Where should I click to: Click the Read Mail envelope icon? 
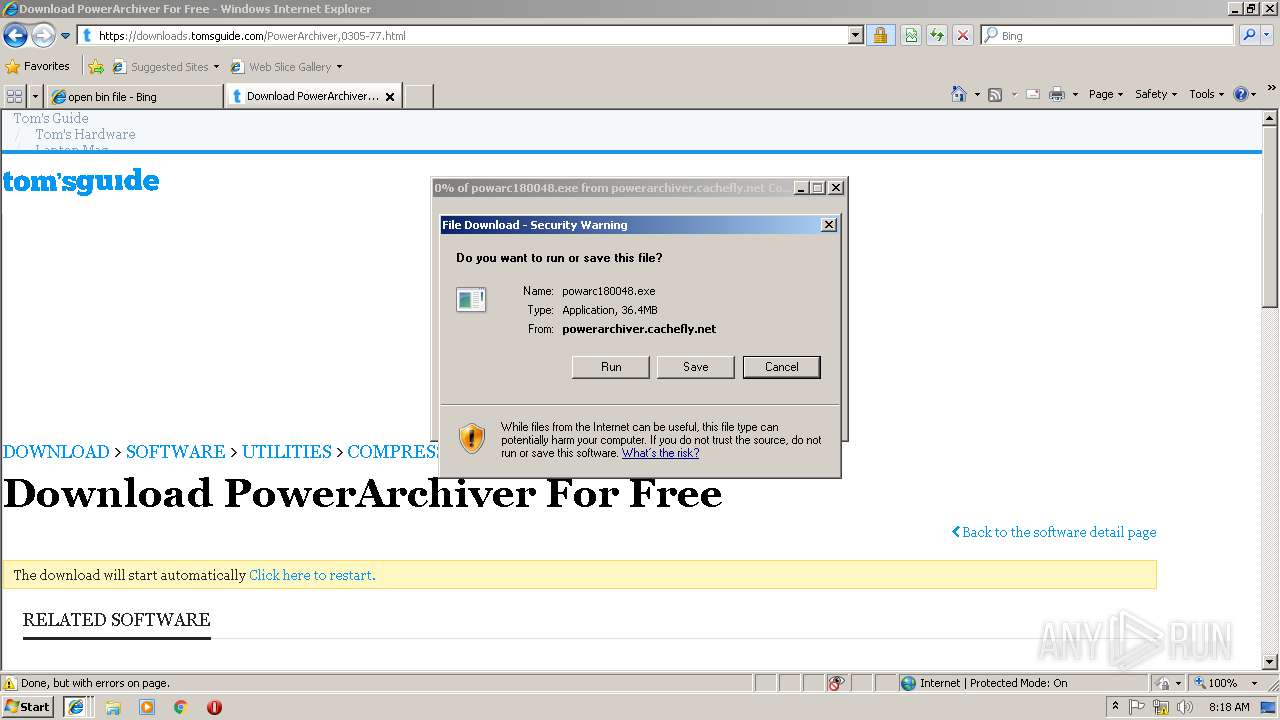1033,94
